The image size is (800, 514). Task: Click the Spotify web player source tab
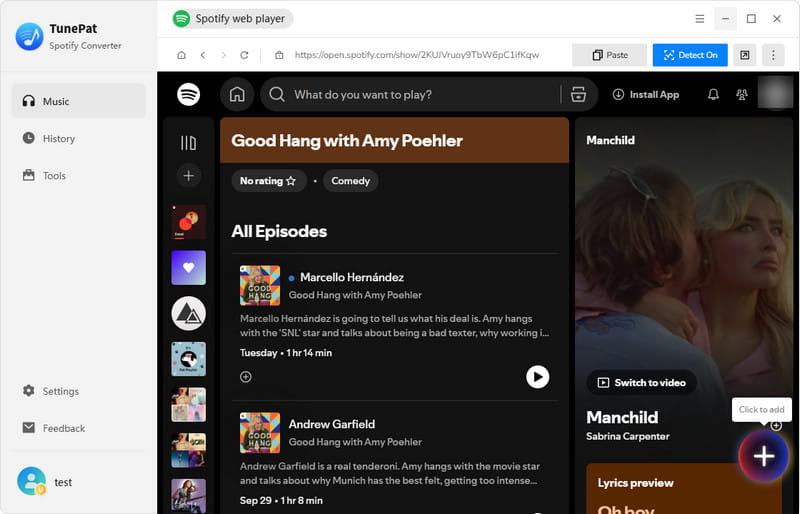pyautogui.click(x=232, y=19)
